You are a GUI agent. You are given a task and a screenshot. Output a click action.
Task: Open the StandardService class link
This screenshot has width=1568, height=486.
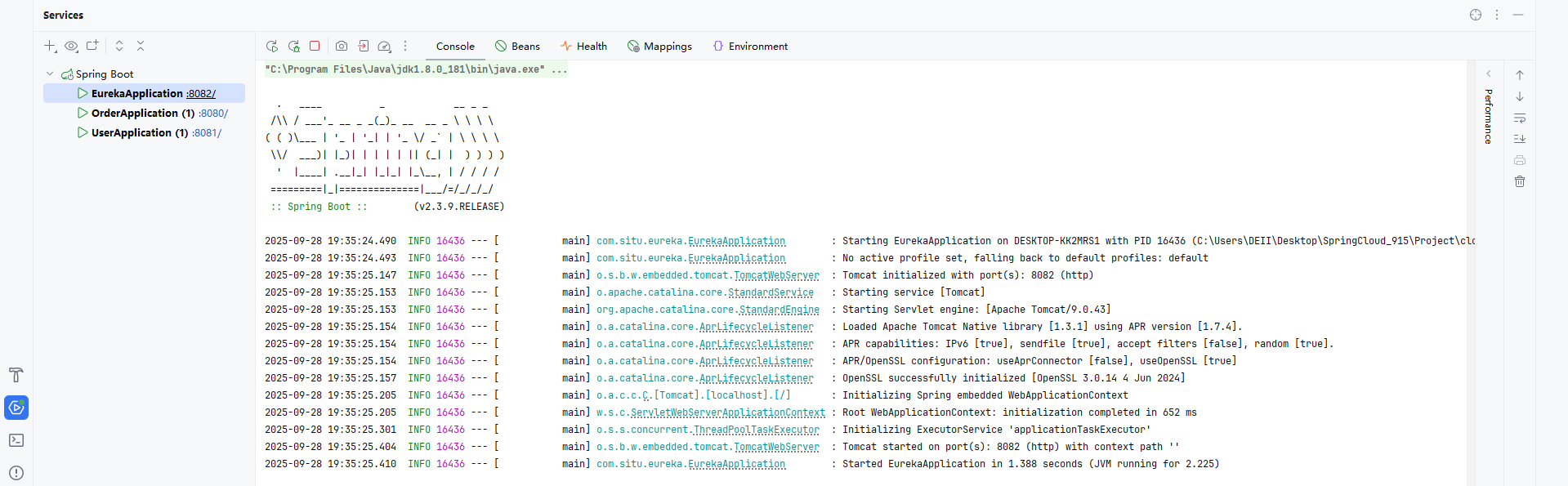[x=771, y=292]
